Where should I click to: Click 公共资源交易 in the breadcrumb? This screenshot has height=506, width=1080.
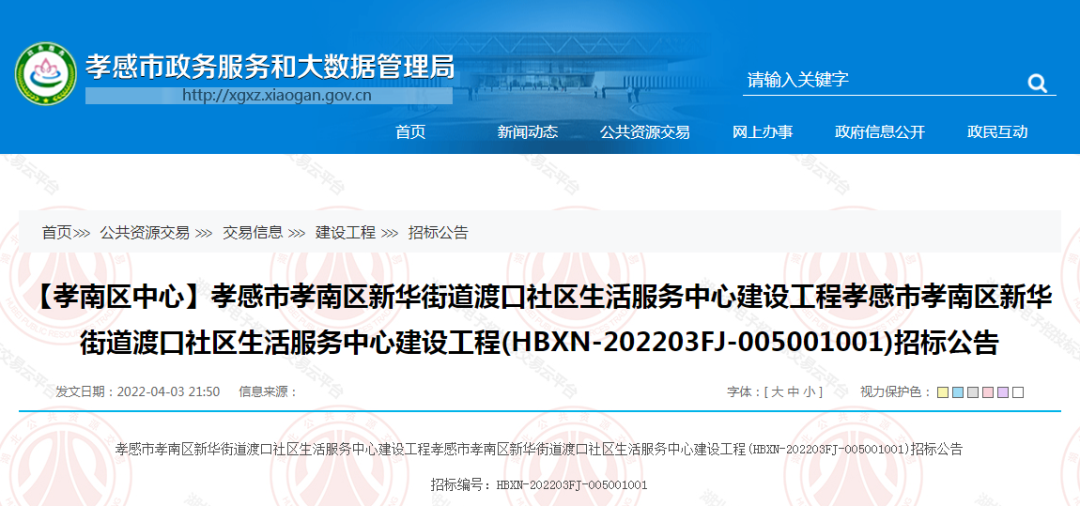[x=144, y=232]
